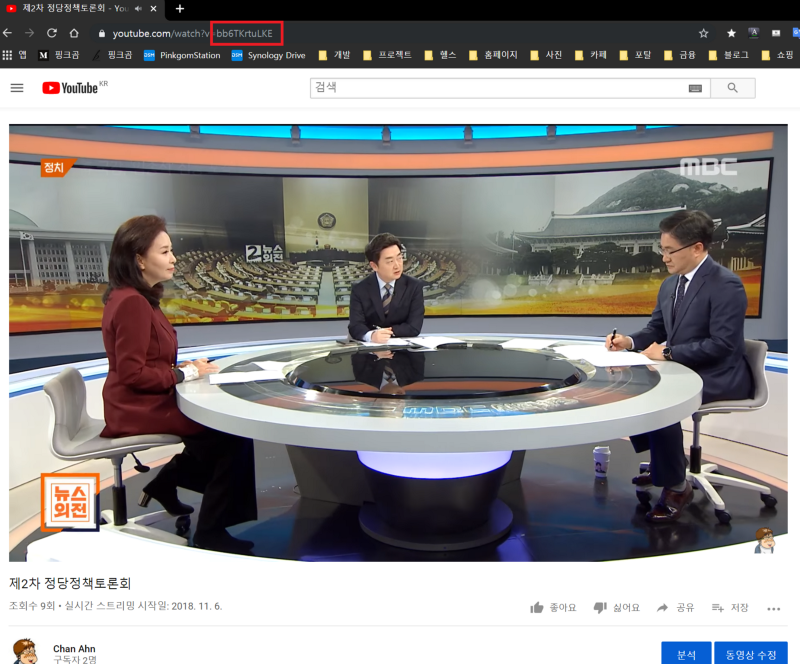Open the on-screen keyboard in search box
Viewport: 800px width, 664px height.
[695, 88]
